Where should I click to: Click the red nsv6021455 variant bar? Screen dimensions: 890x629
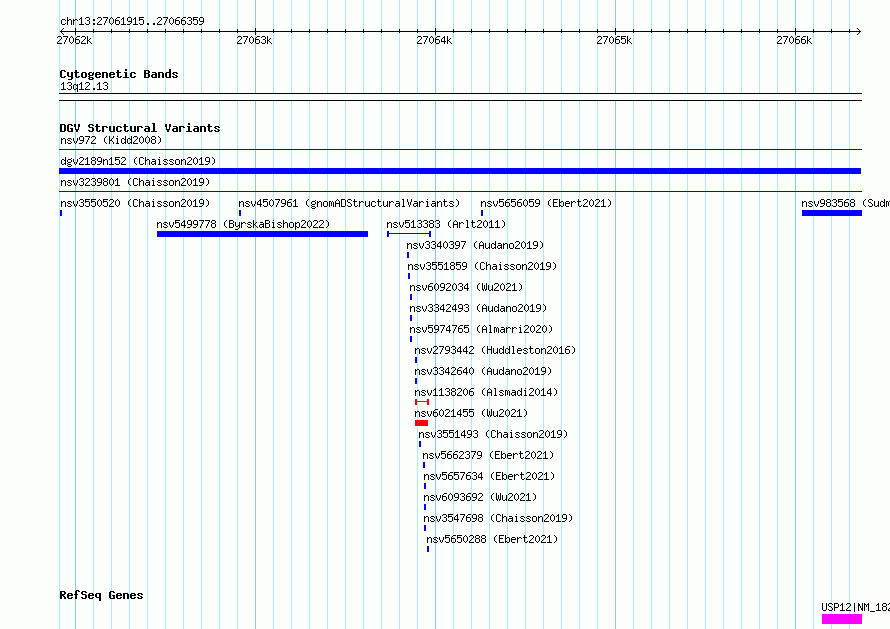pos(421,423)
